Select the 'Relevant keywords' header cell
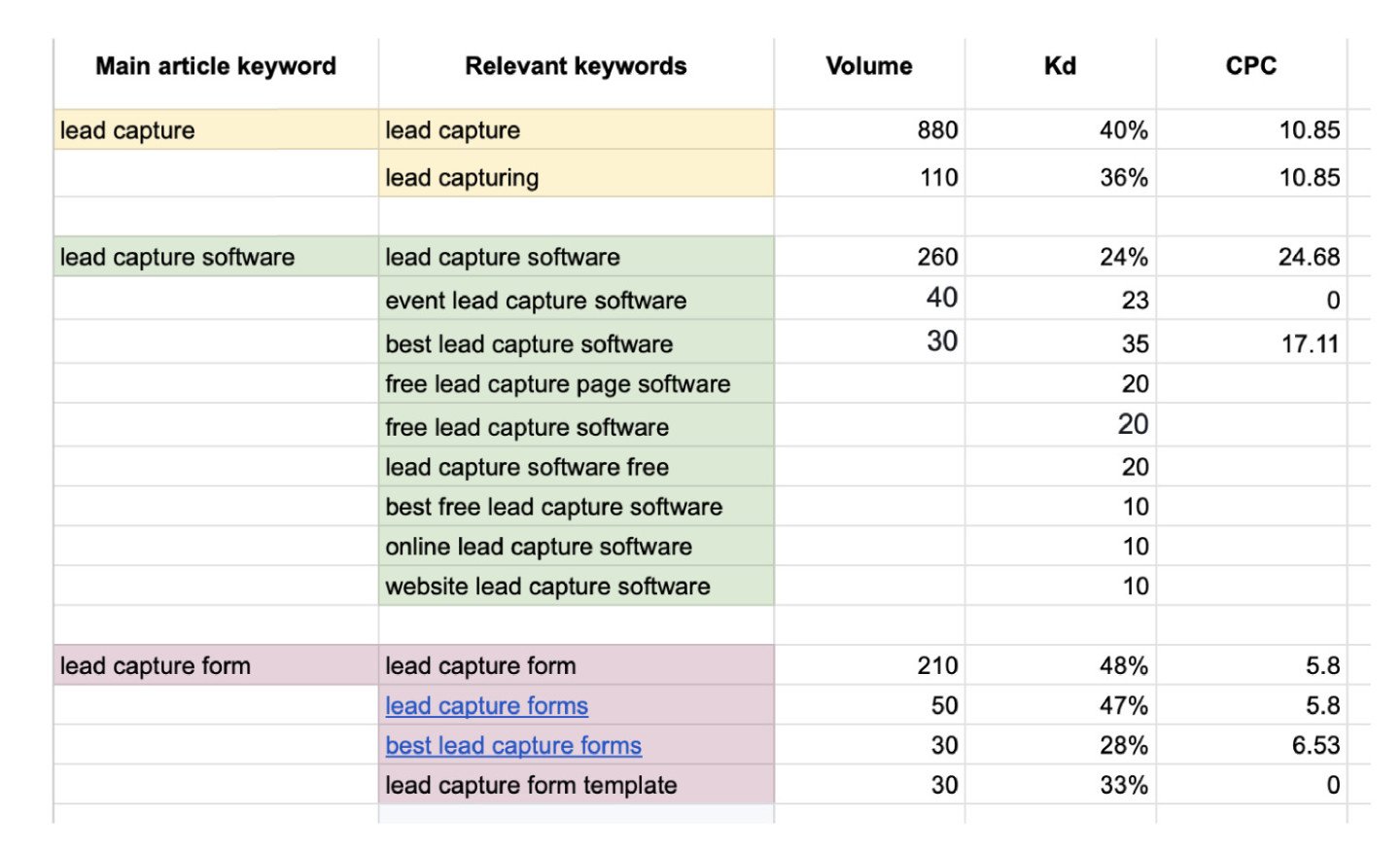The image size is (1400, 853). pyautogui.click(x=577, y=74)
